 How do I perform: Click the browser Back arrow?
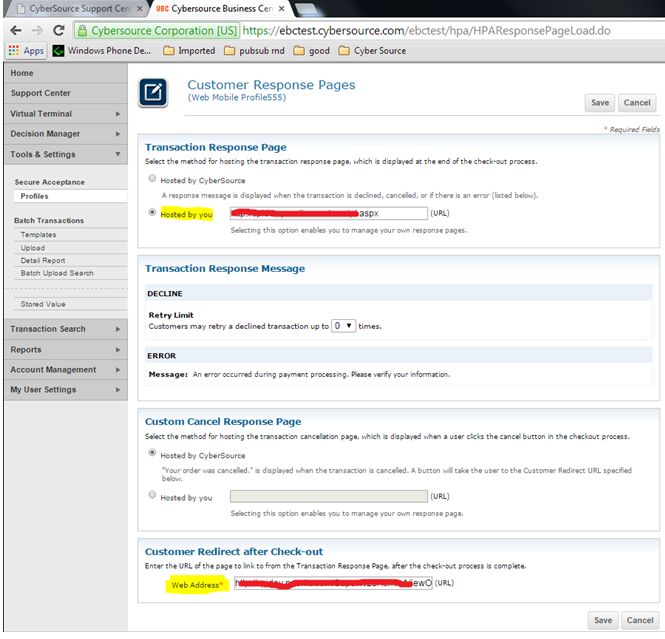coord(16,31)
